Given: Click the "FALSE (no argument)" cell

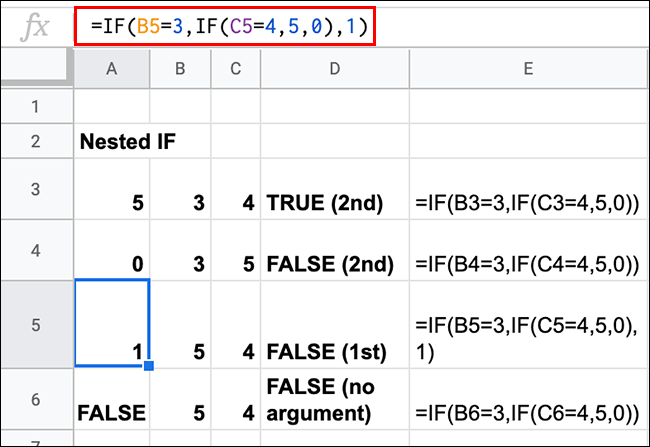Looking at the screenshot, I should [334, 400].
